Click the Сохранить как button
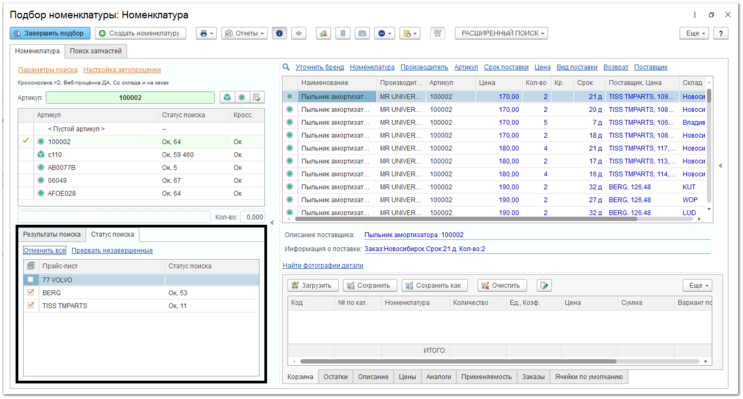Image resolution: width=743 pixels, height=399 pixels. pos(434,285)
